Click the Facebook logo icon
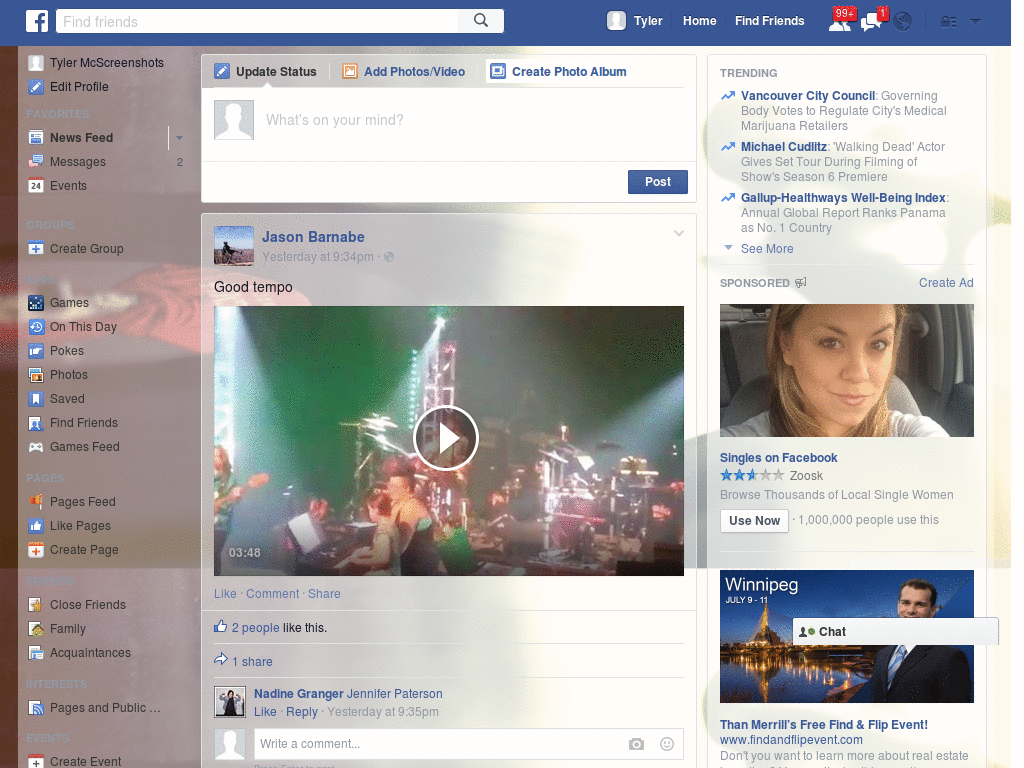This screenshot has width=1024, height=768. [37, 21]
